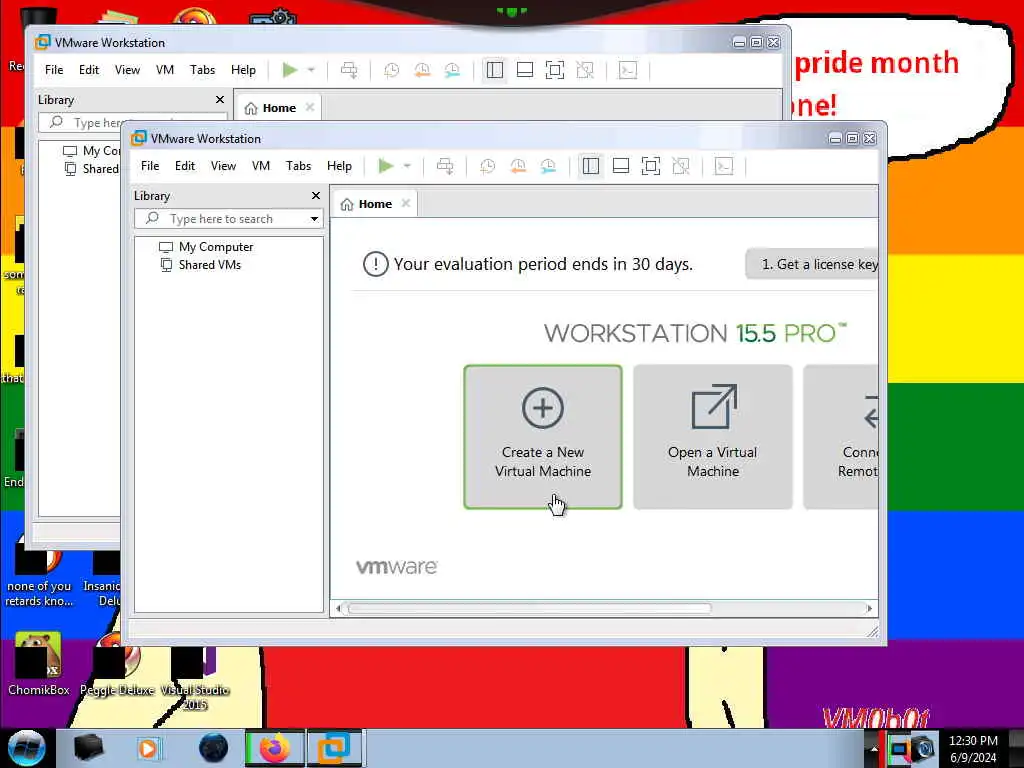Select Shared VMs in front window library

pos(201,264)
